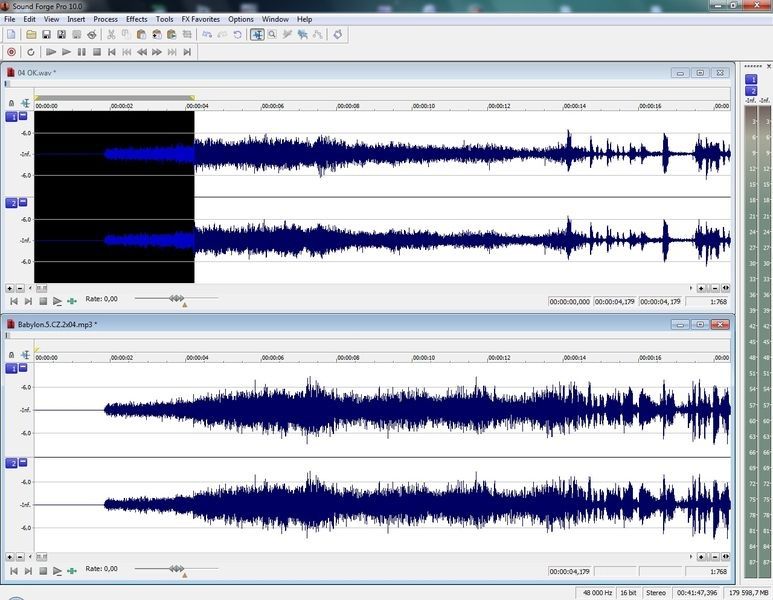Screen dimensions: 773x600
Task: Click the 48 000 Hz status bar field
Action: point(596,593)
